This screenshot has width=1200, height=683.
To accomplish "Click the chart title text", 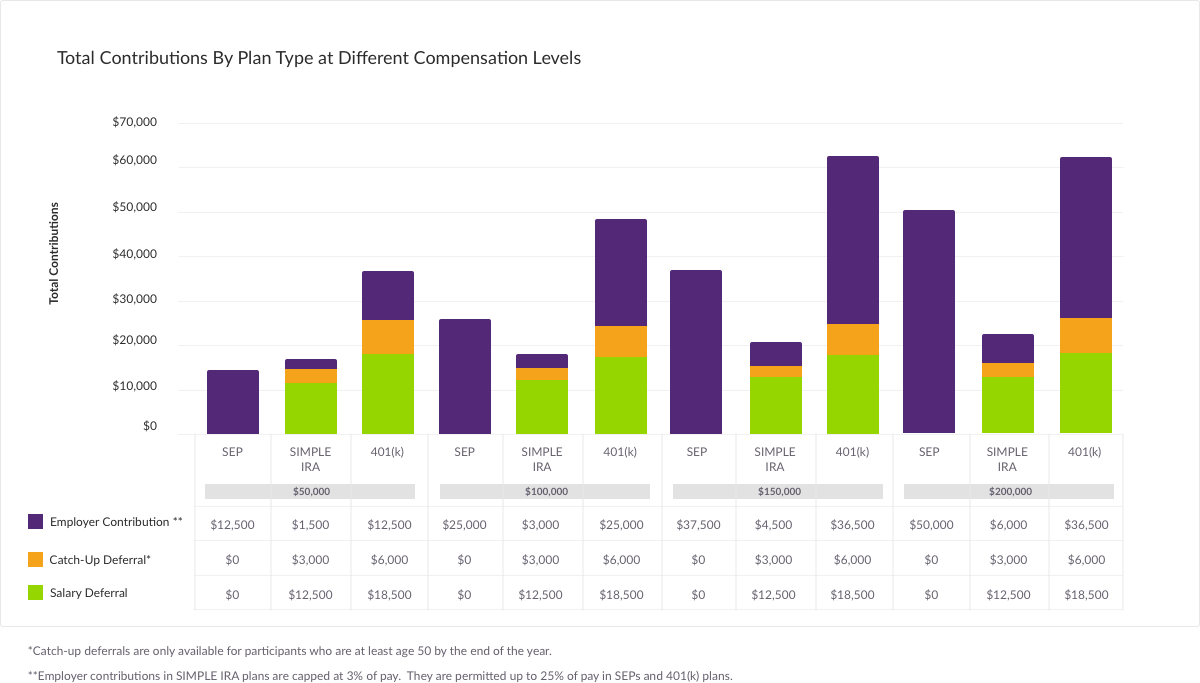I will (x=319, y=58).
